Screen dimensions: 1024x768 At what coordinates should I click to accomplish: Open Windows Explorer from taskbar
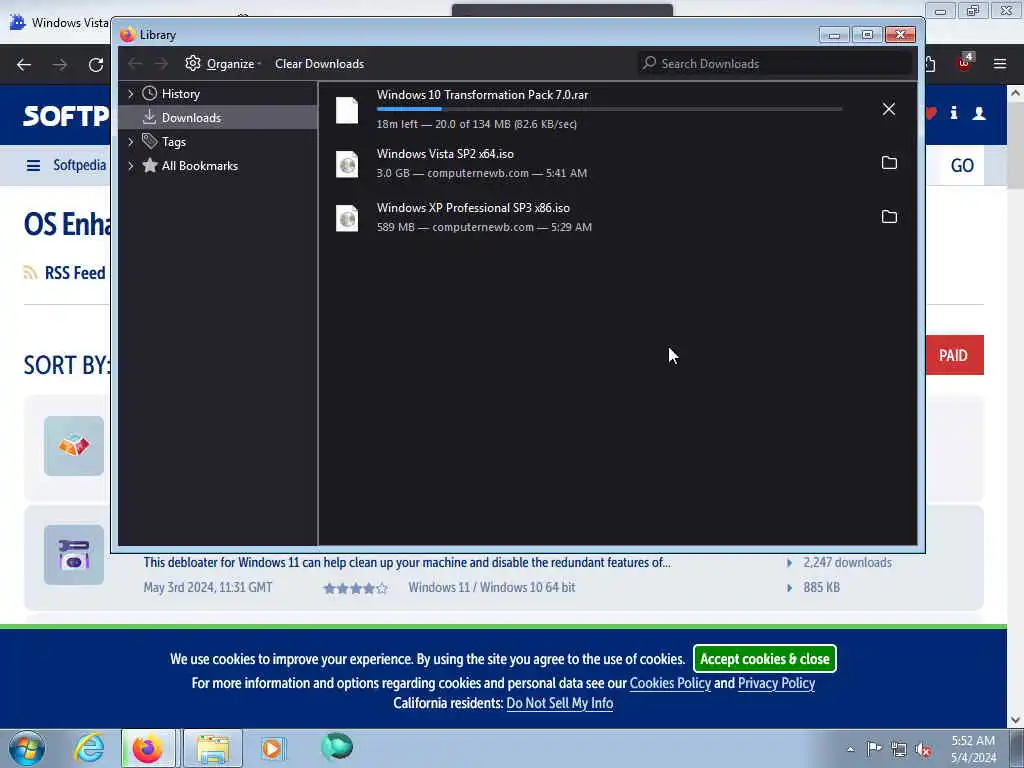(x=214, y=748)
